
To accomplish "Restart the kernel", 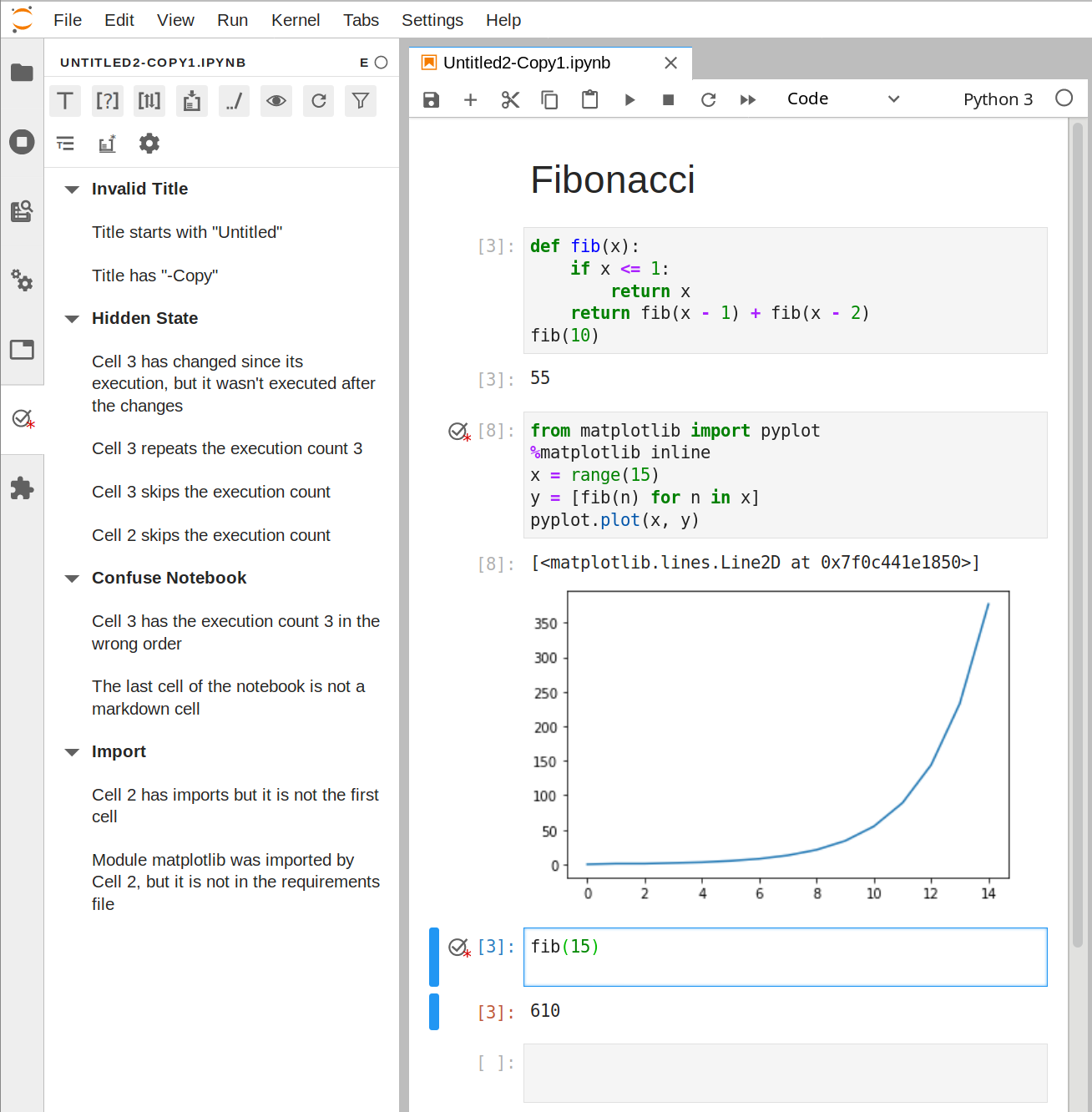I will [708, 100].
